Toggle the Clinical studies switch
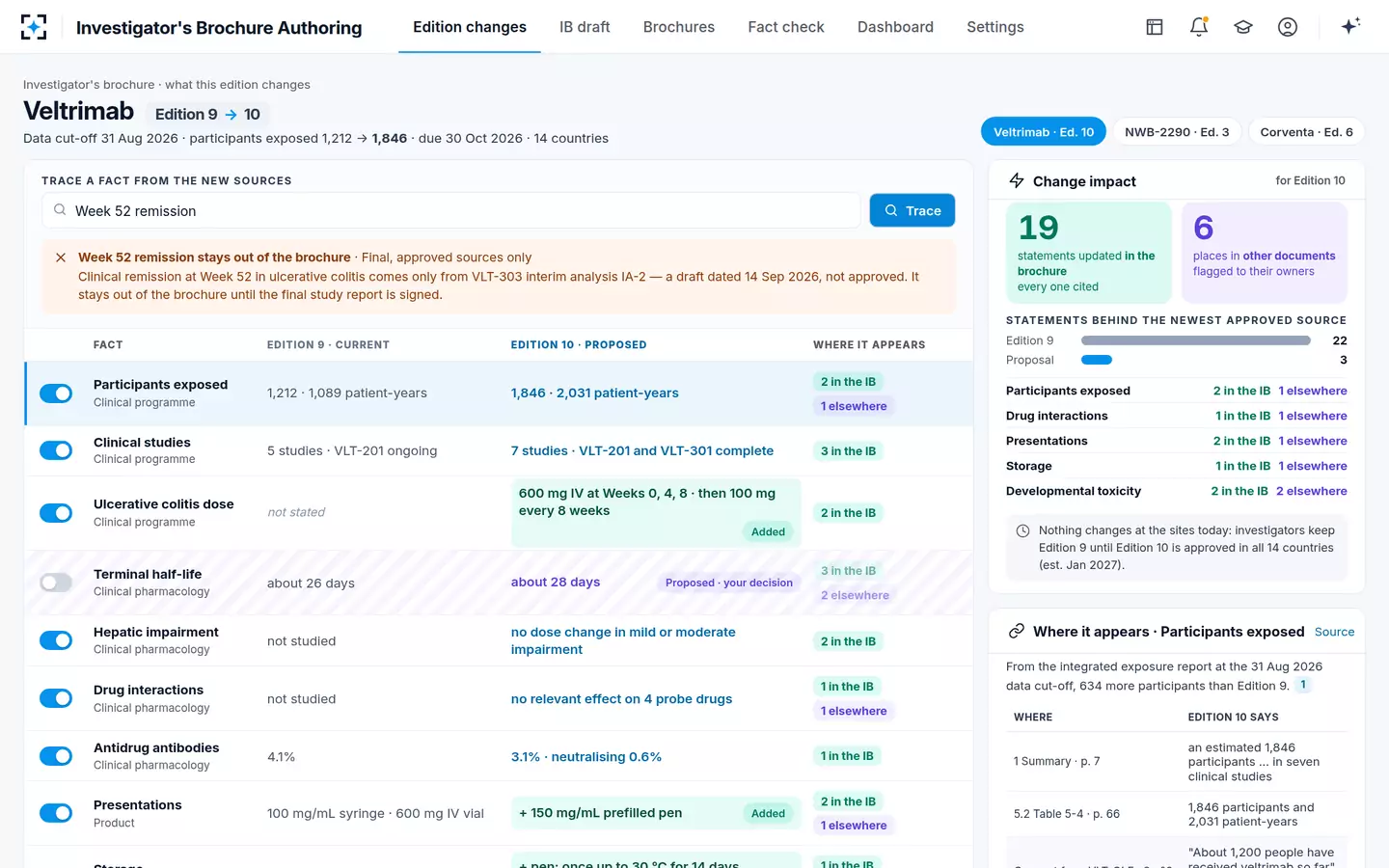The height and width of the screenshot is (868, 1389). 56,450
